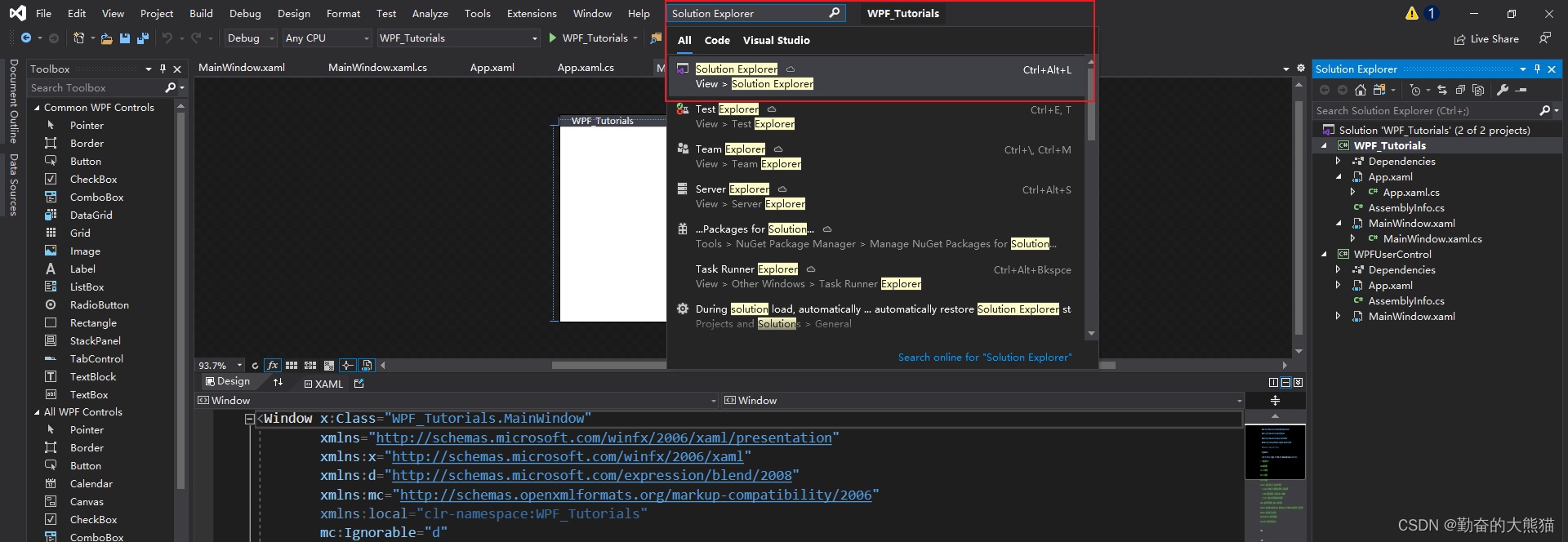Switch to MainWindow.xaml.cs tab
The height and width of the screenshot is (542, 1568).
[377, 68]
